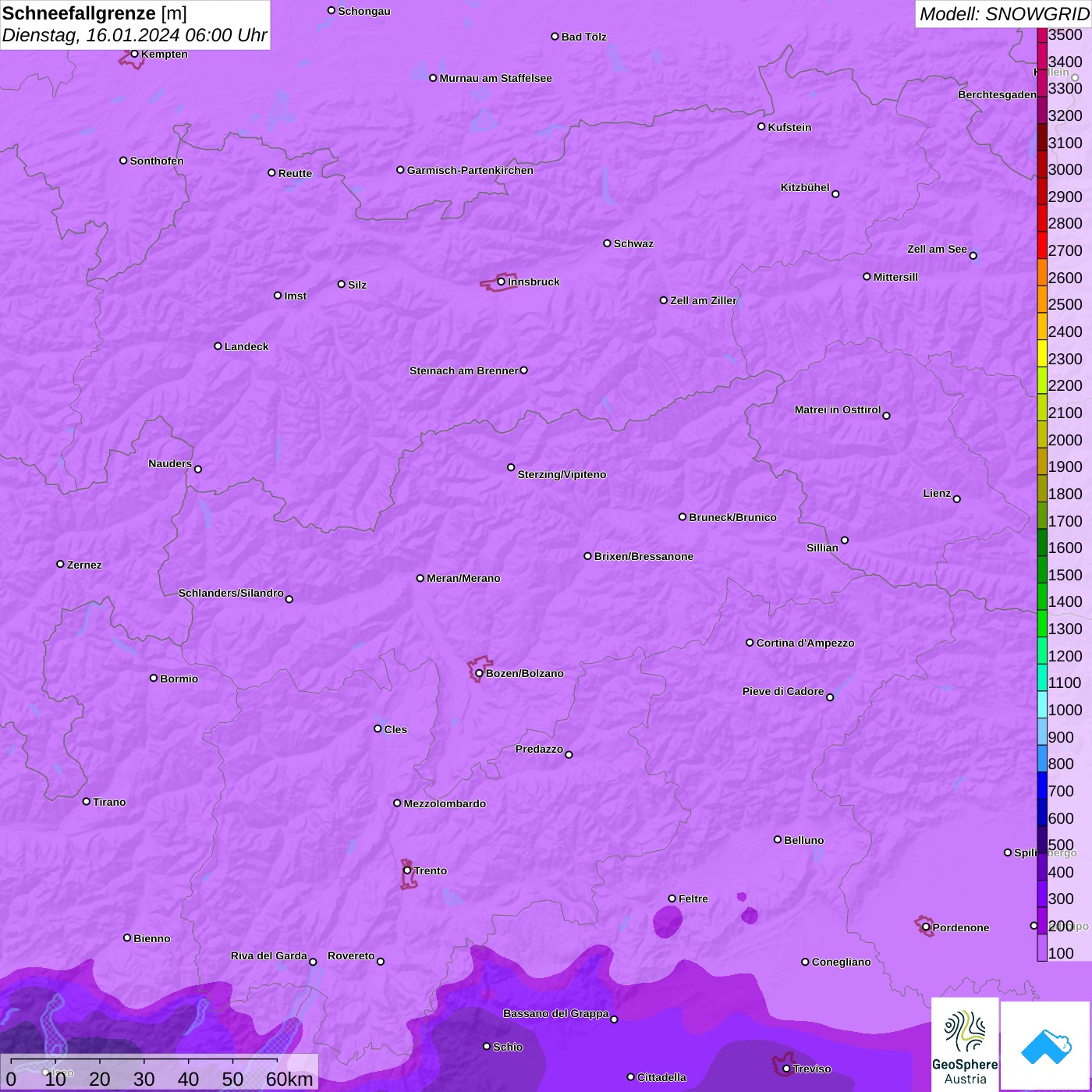Click the Pieve di Cadore label
Screen dimensions: 1092x1092
783,691
